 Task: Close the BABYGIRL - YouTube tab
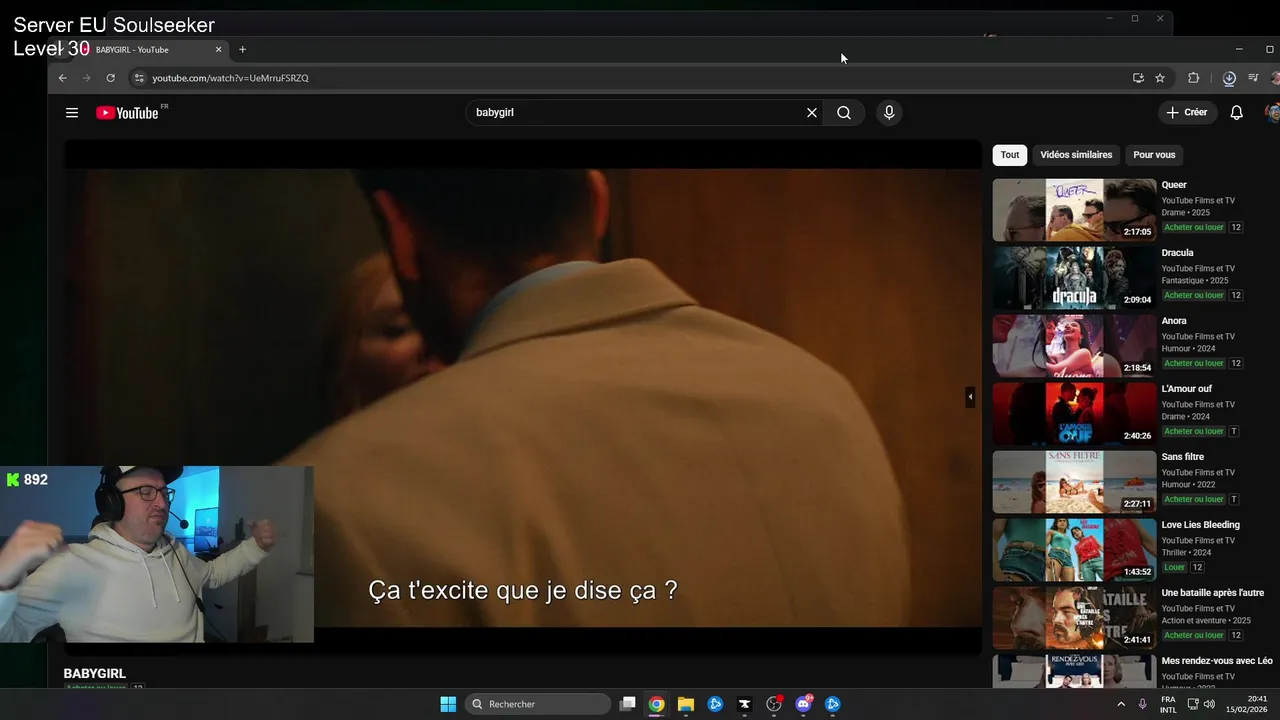(218, 50)
